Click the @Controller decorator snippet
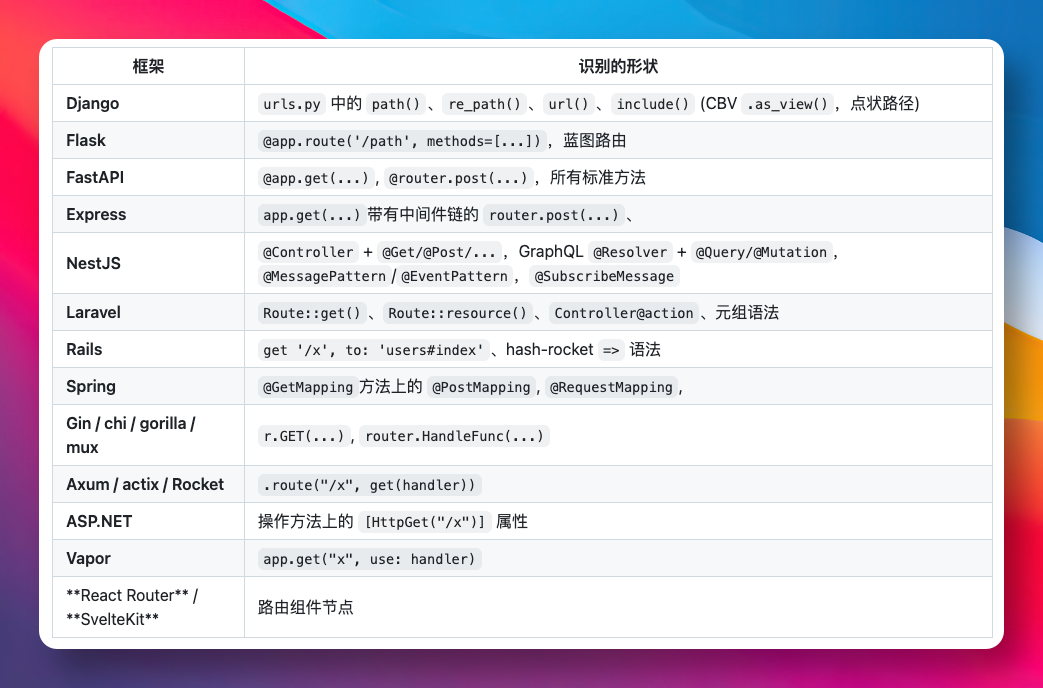 [x=308, y=252]
